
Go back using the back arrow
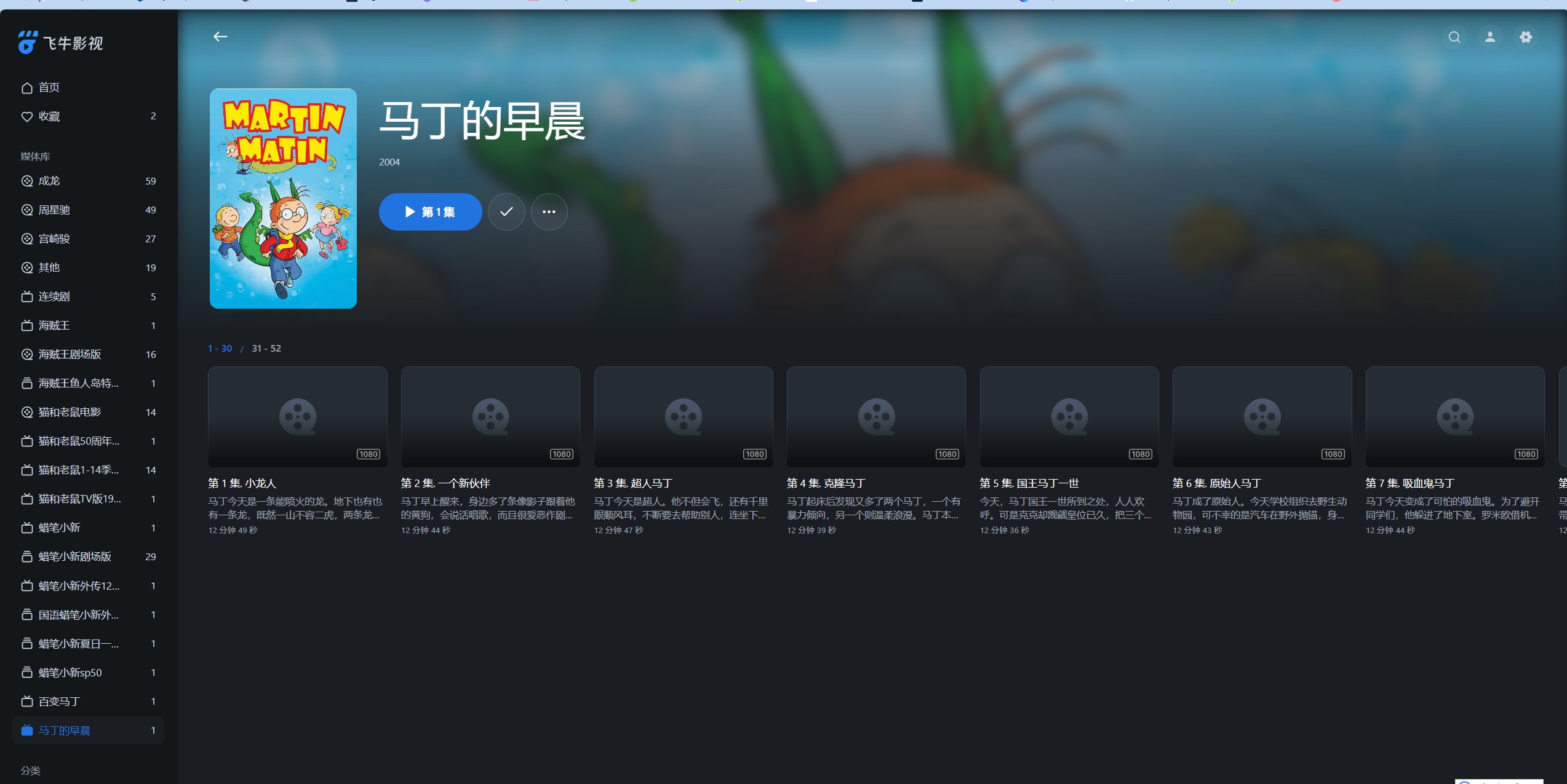coord(220,36)
